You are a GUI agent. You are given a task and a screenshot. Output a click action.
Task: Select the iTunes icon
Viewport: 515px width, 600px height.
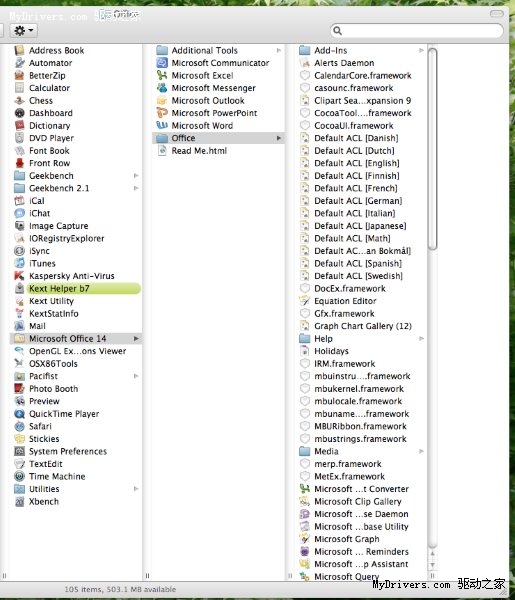coord(19,263)
